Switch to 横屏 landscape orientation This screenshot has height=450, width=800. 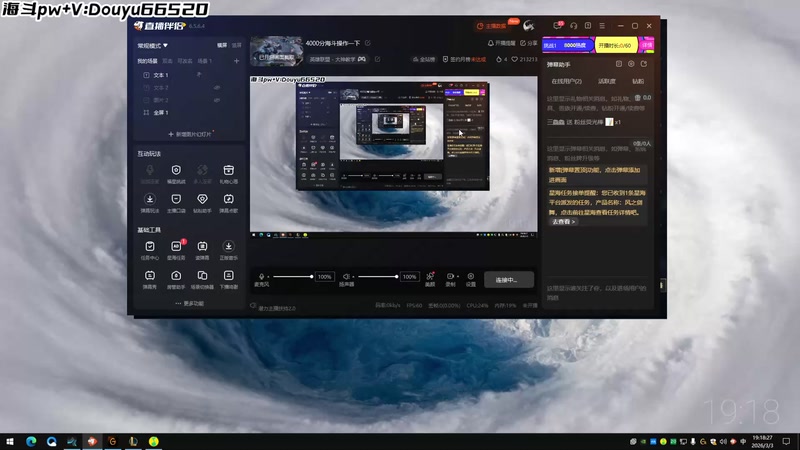click(x=222, y=45)
